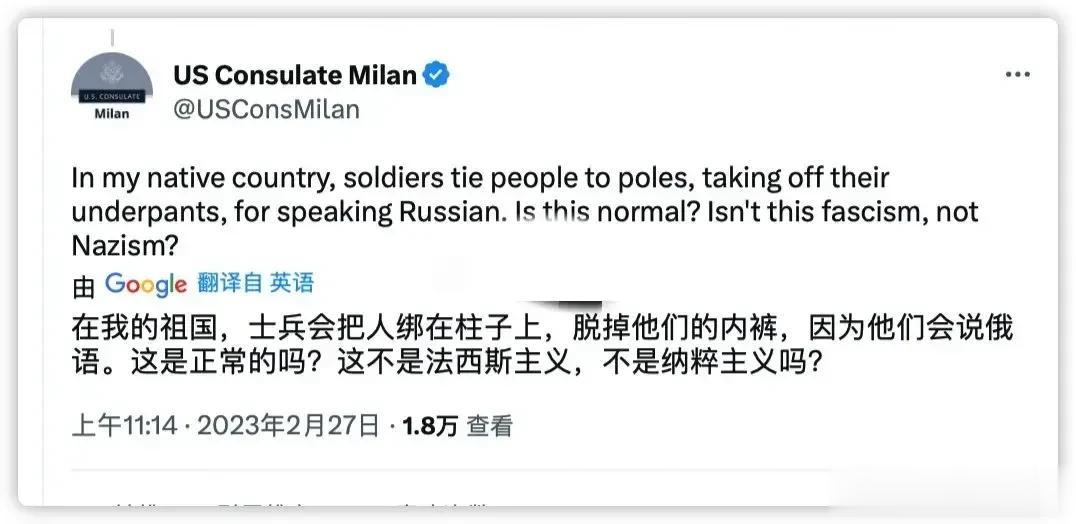Select the 英语 source language label
The height and width of the screenshot is (524, 1076).
point(292,283)
